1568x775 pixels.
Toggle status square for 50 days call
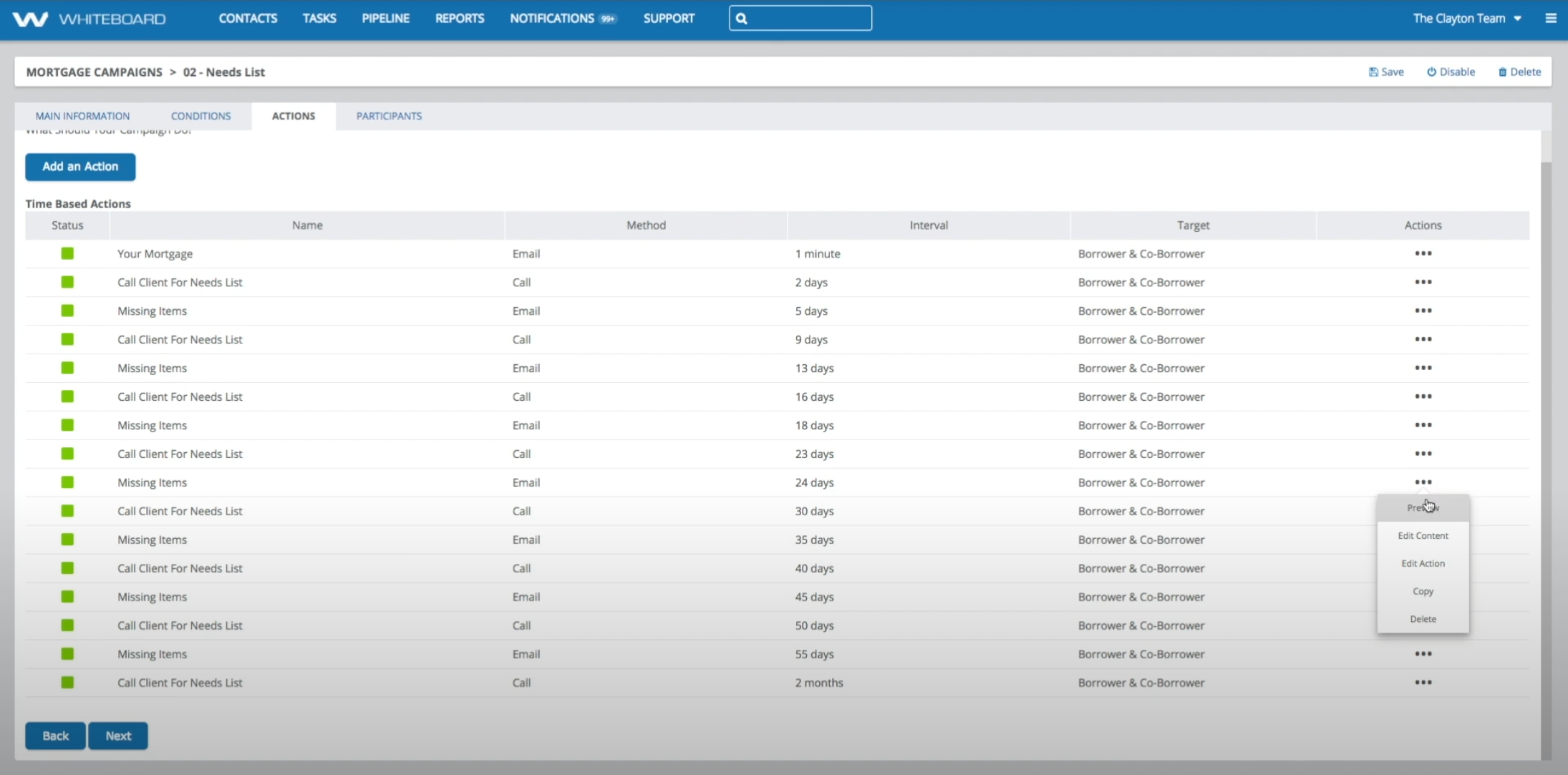click(67, 625)
